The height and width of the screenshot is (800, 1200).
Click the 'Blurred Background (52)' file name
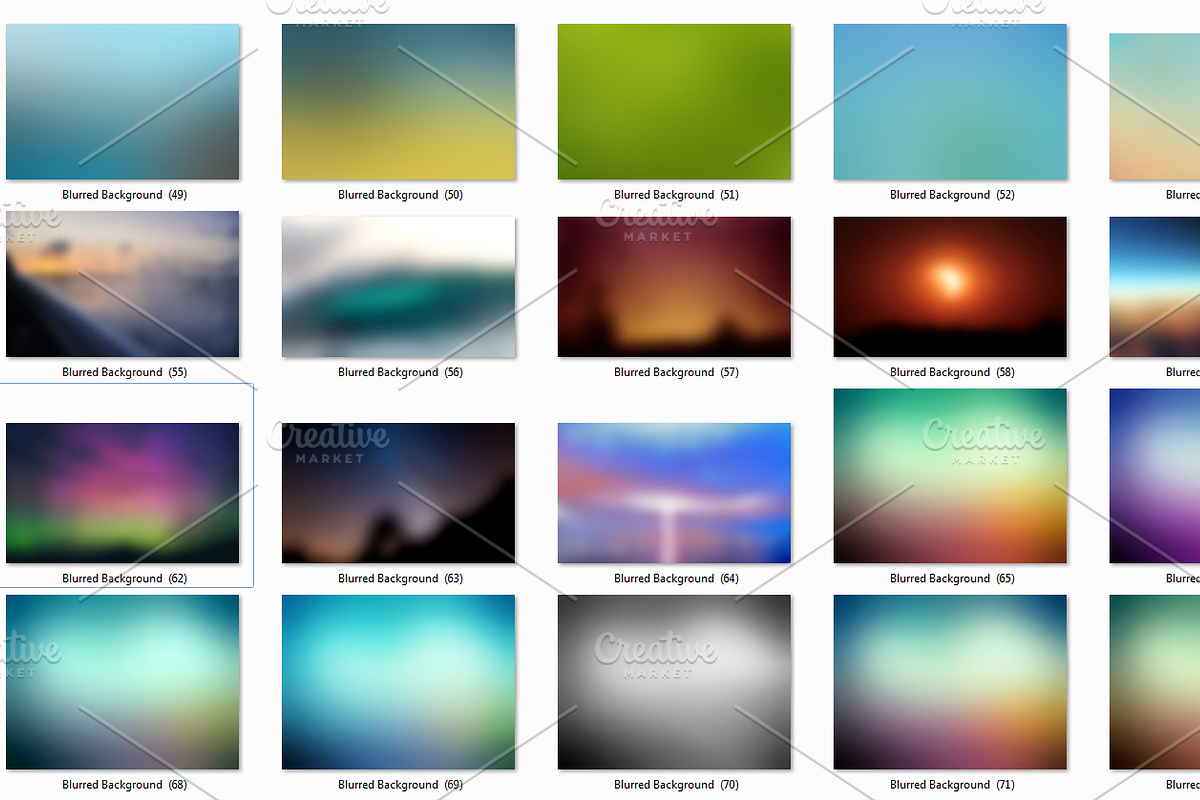[952, 195]
